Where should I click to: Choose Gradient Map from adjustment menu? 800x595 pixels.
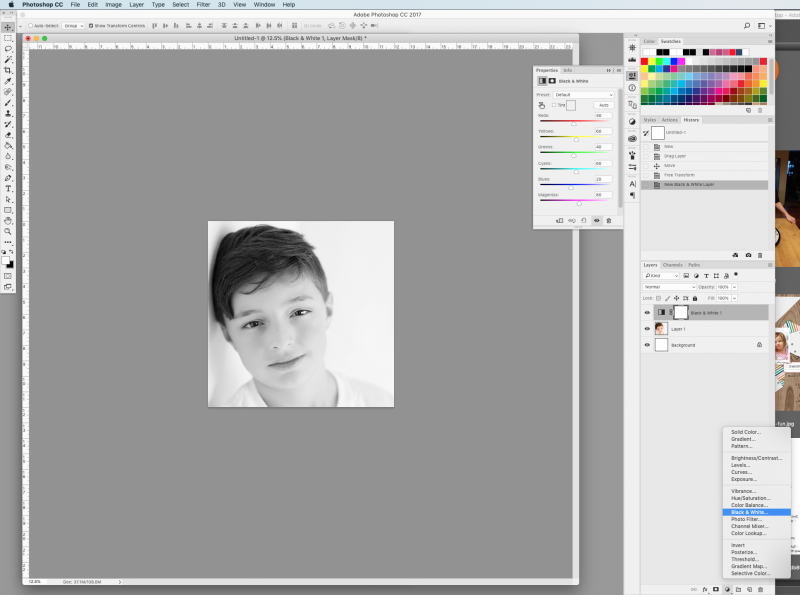(x=748, y=566)
